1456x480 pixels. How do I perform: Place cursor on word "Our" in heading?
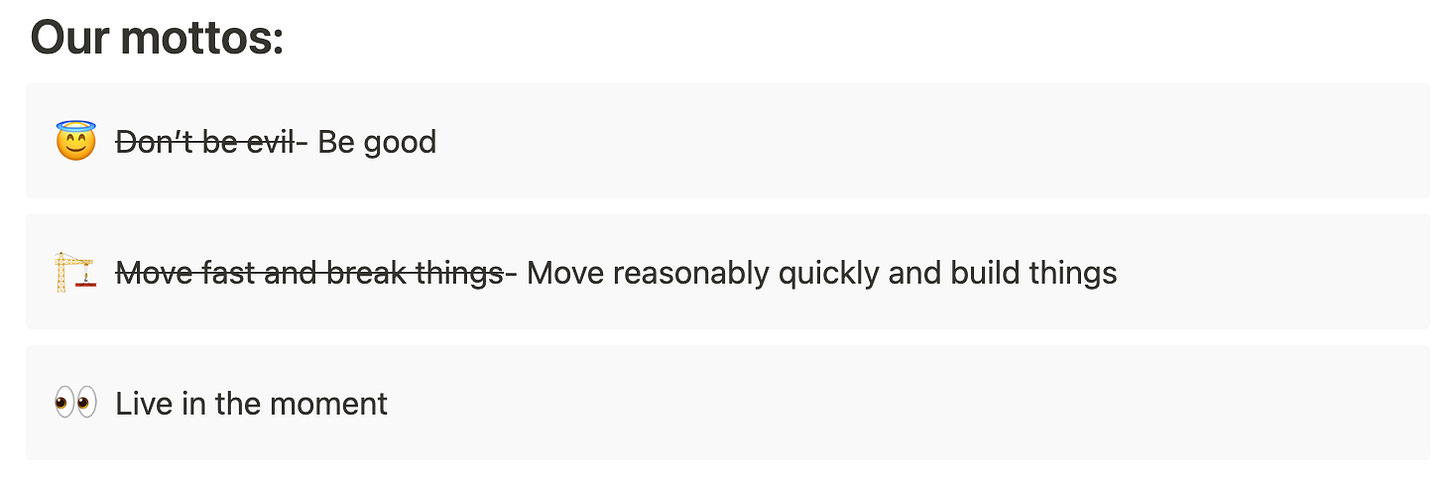70,38
